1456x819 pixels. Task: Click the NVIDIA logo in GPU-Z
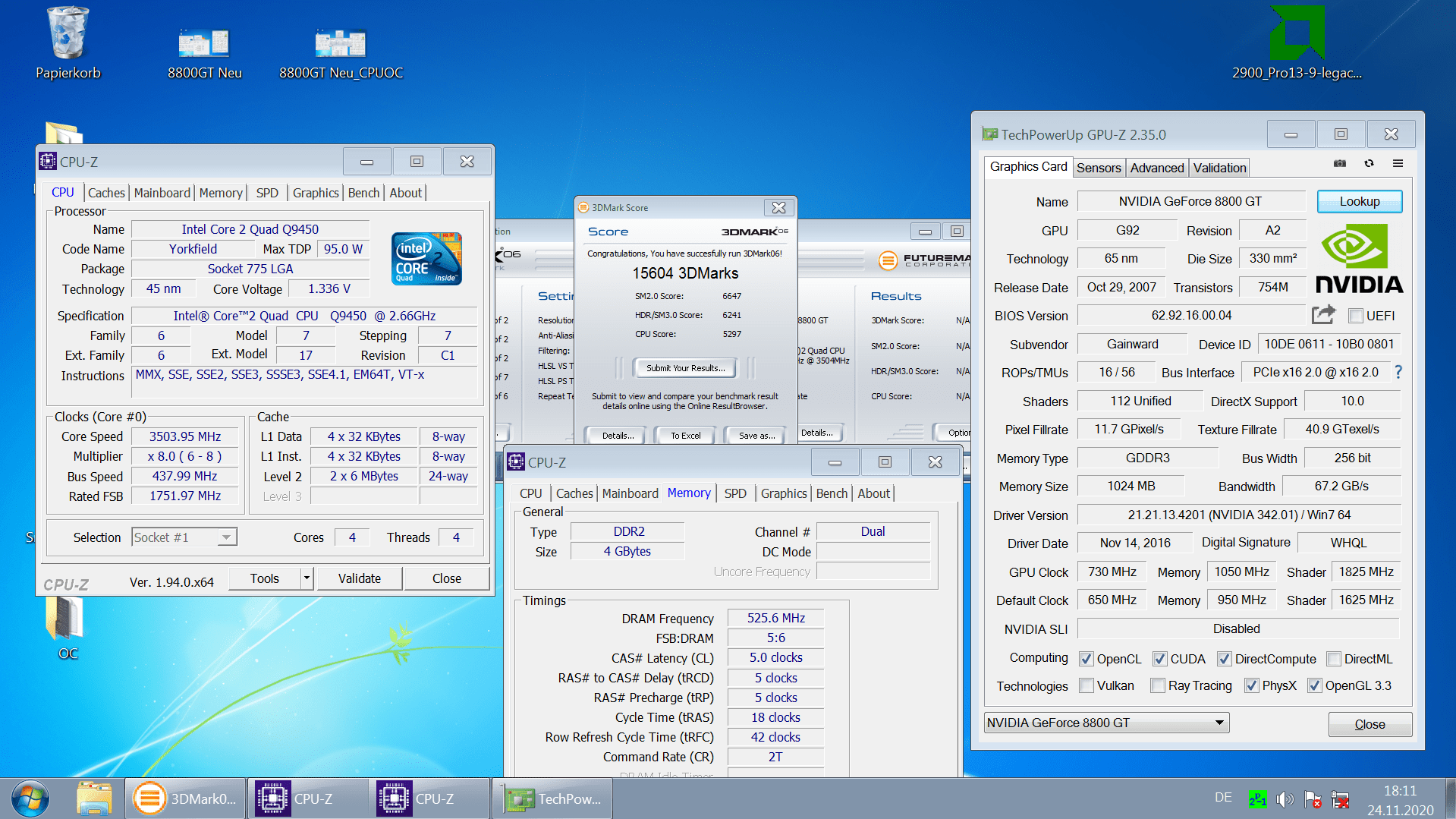pyautogui.click(x=1359, y=258)
